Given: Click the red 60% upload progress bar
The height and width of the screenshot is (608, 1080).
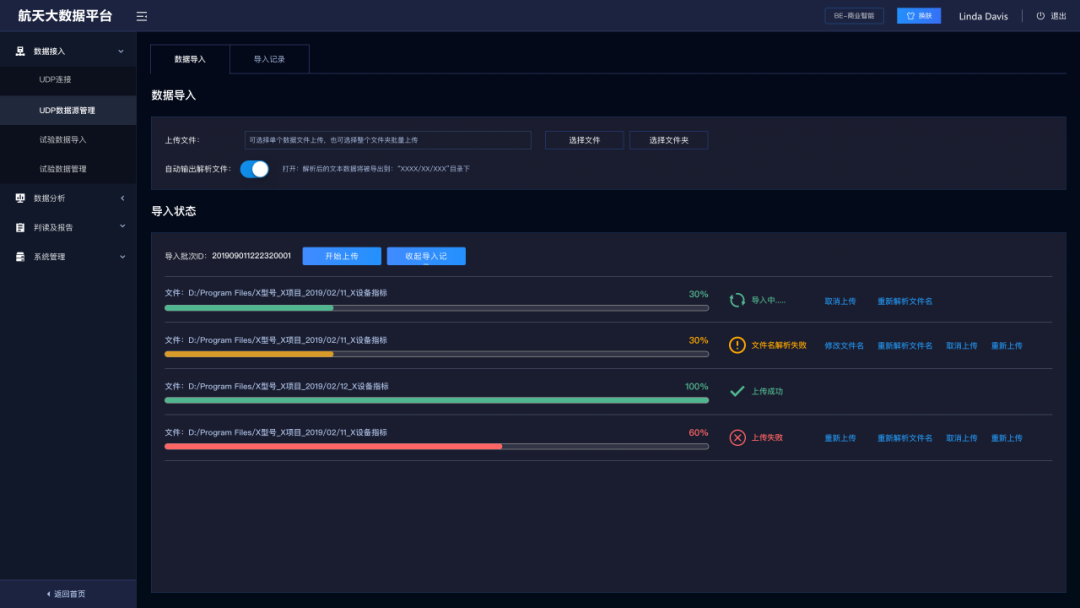Looking at the screenshot, I should 437,446.
